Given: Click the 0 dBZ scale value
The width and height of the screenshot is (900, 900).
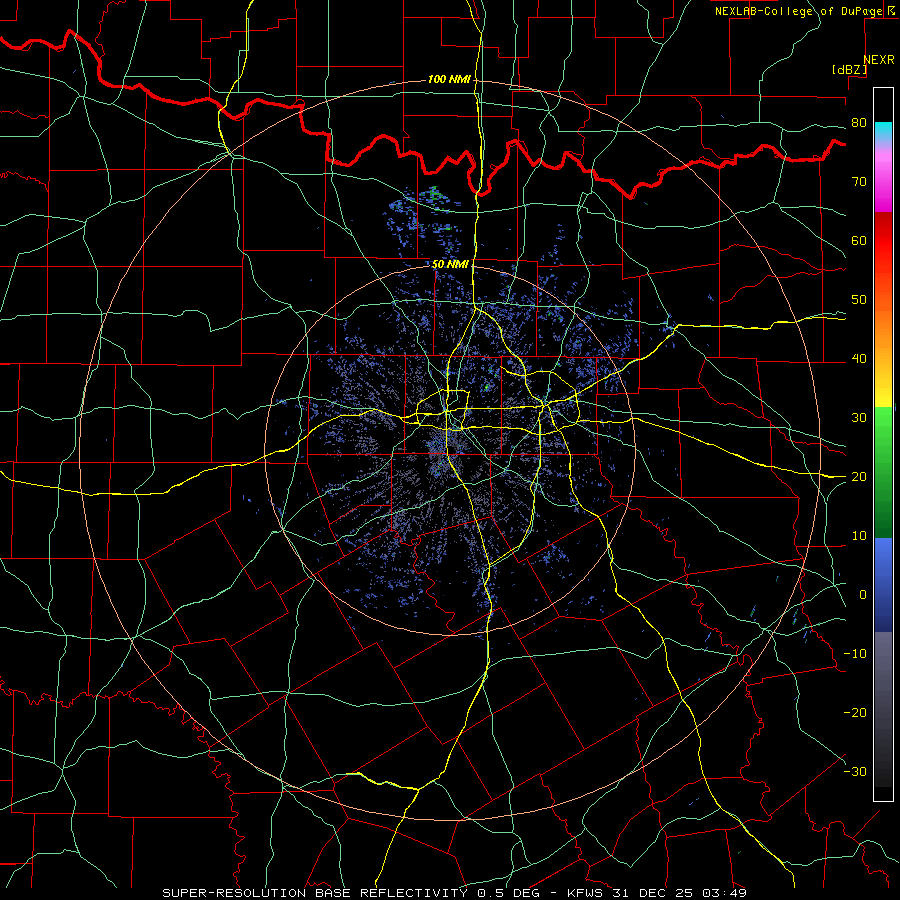Looking at the screenshot, I should click(863, 595).
